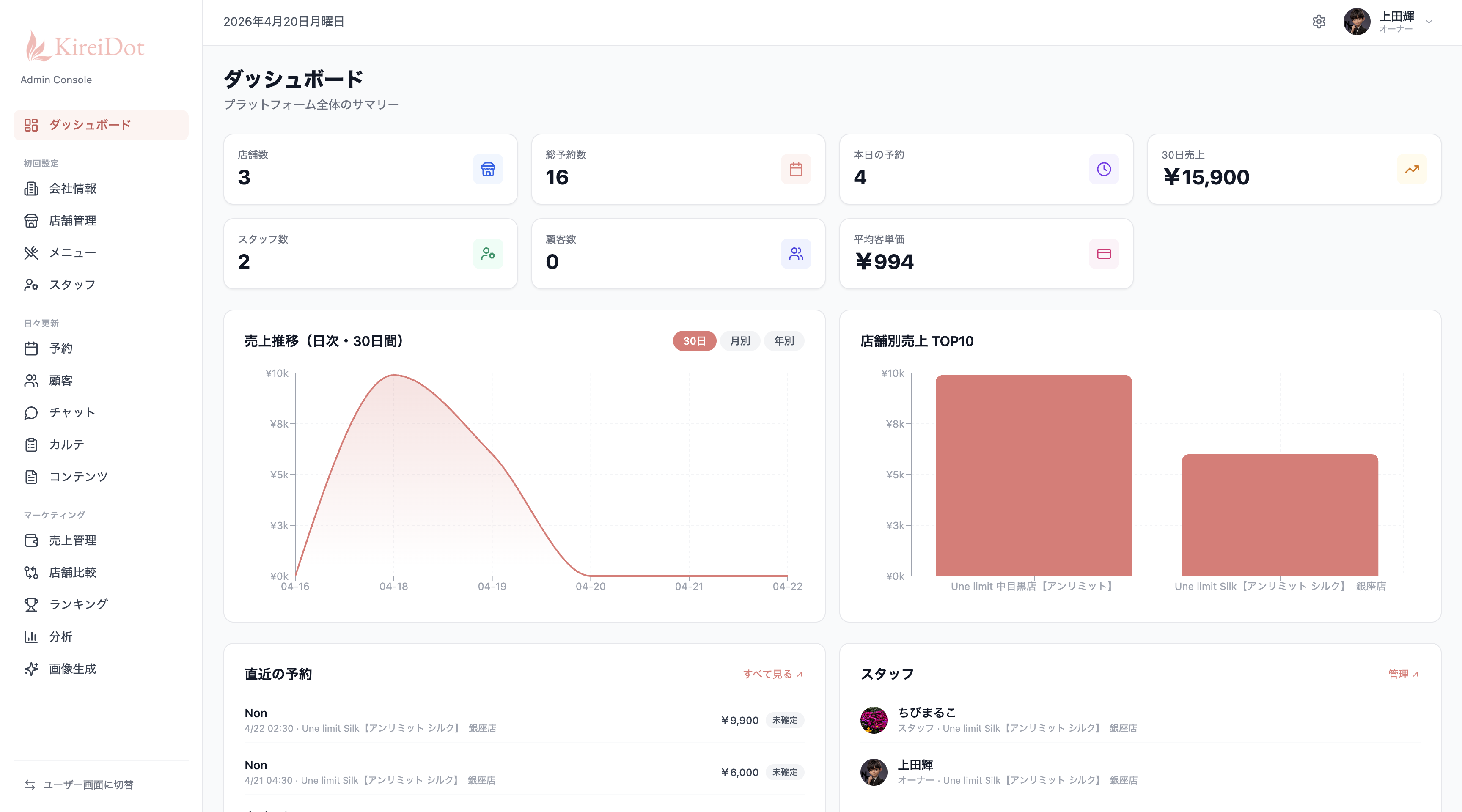Click the 管理 link in スタッフ panel
Screen dimensions: 1462x812
pos(1403,674)
